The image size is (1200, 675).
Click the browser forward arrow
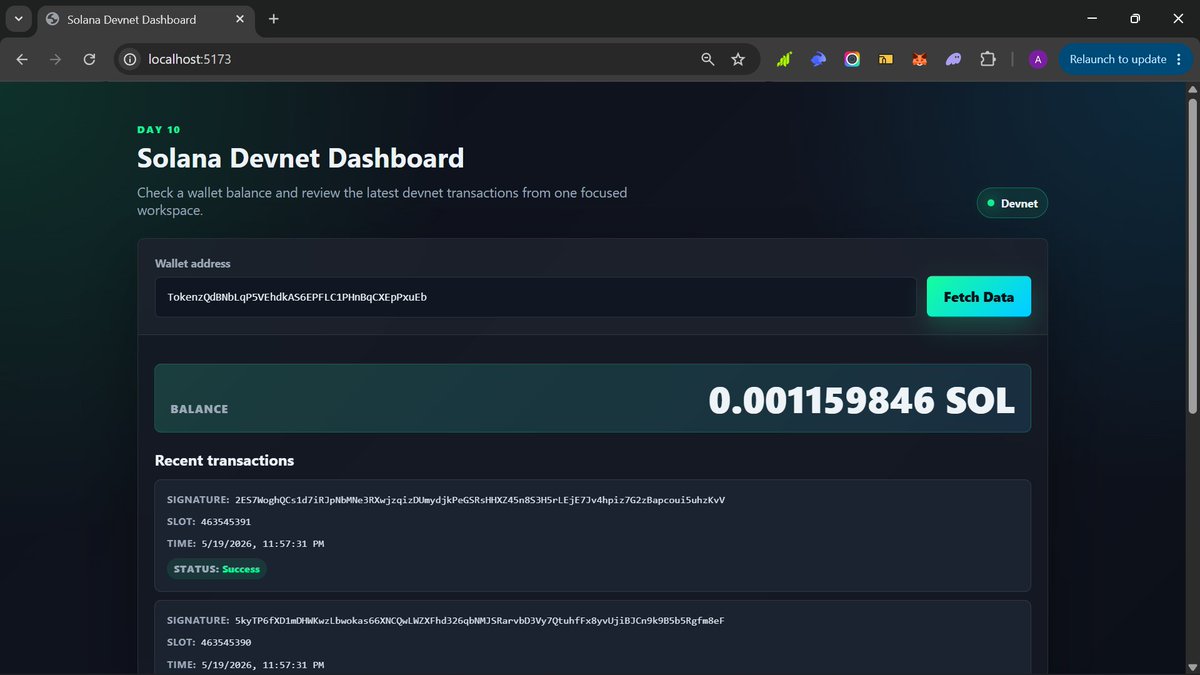pos(55,60)
